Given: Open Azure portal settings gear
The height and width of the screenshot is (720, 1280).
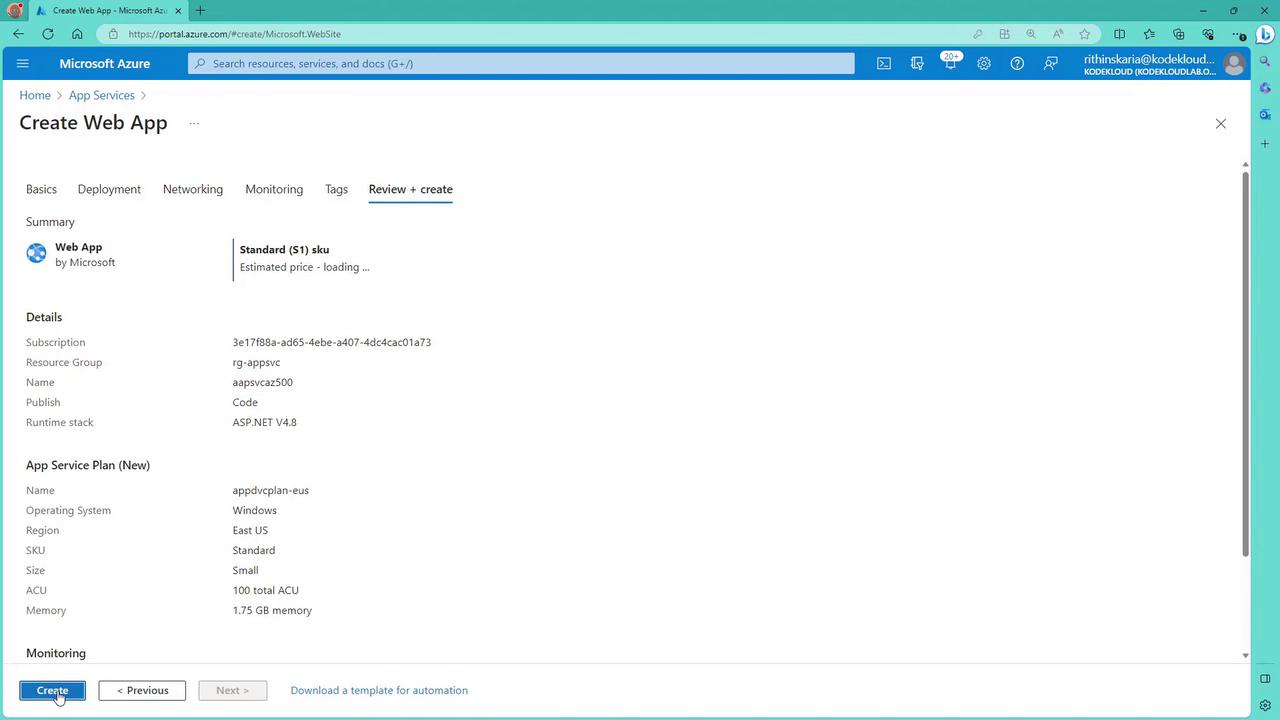Looking at the screenshot, I should [x=984, y=63].
